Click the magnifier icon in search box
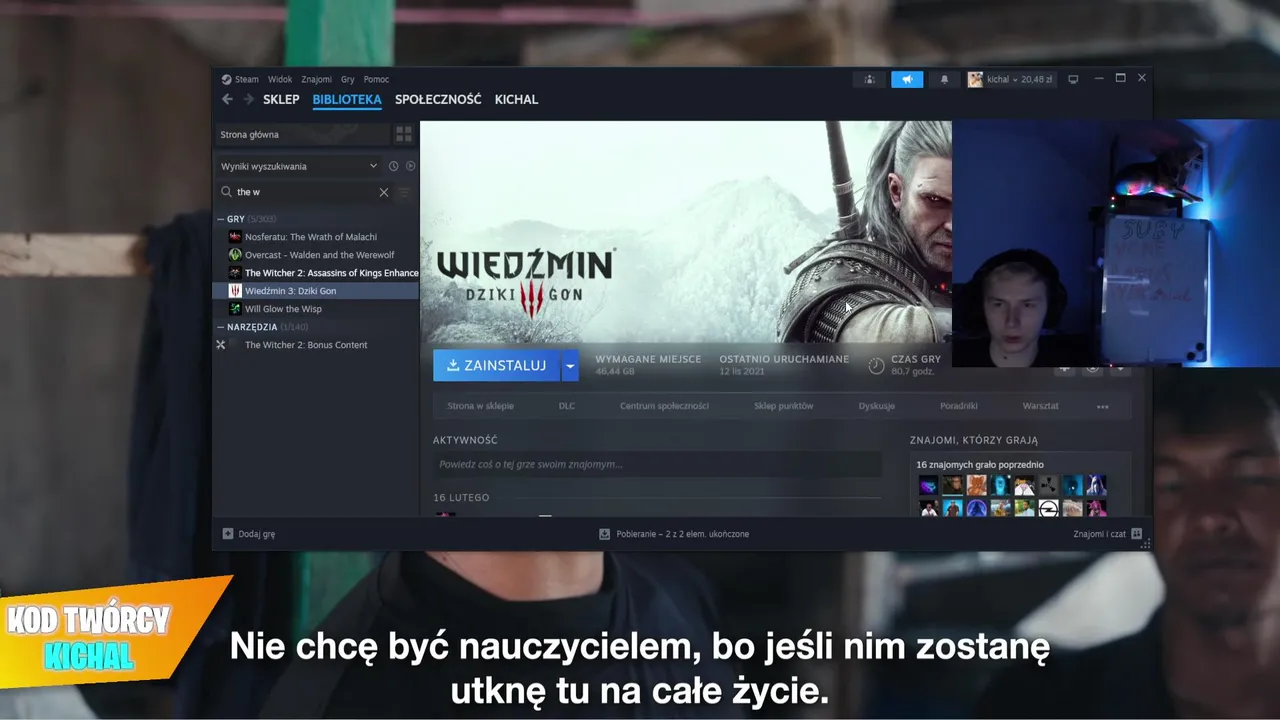Screen dimensions: 1280x720 [x=227, y=192]
